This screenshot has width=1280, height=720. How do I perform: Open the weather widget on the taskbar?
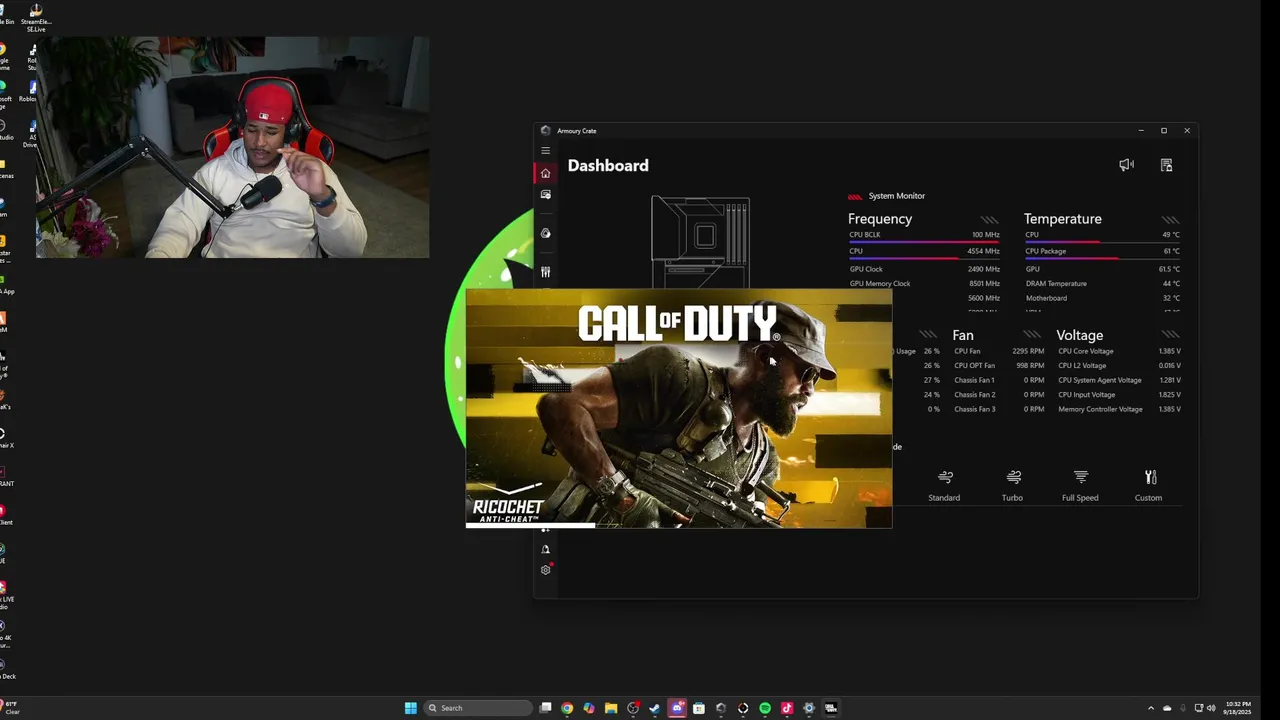[10, 708]
